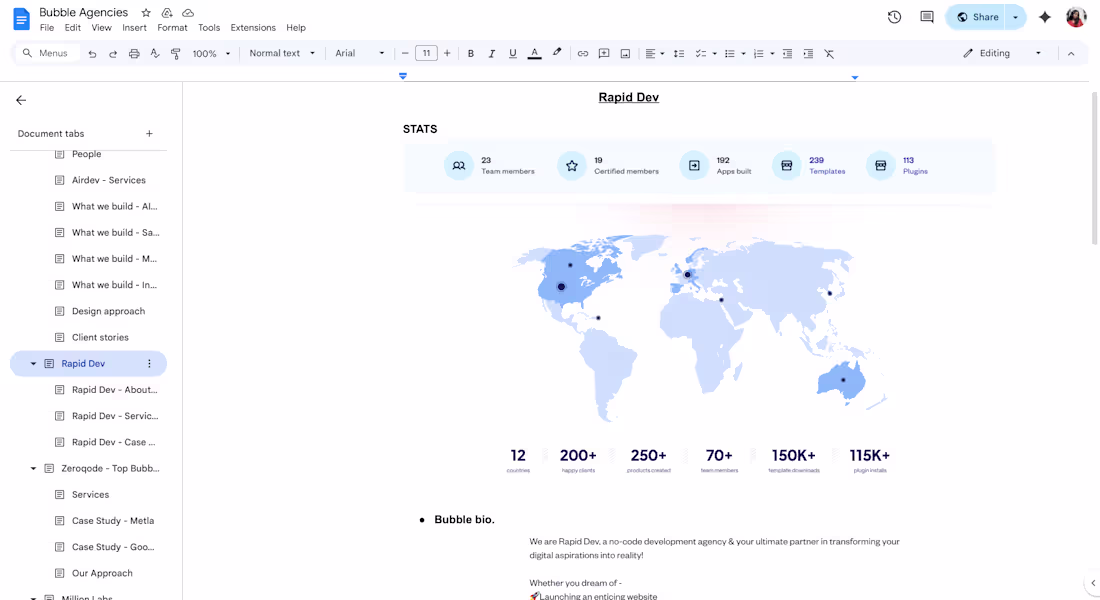Star the Bubble Agencies document

click(146, 13)
